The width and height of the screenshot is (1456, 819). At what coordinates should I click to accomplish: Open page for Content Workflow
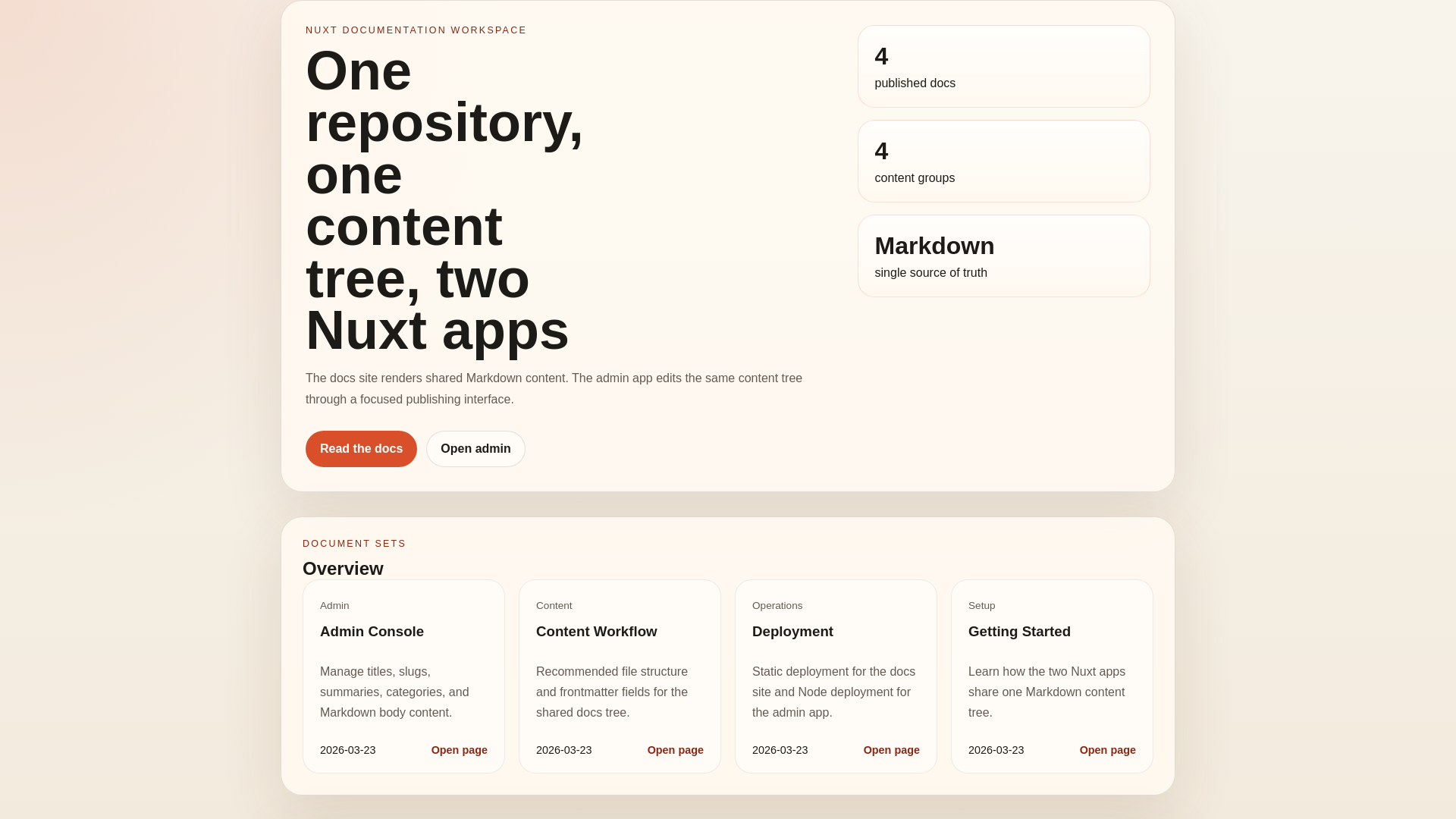click(676, 750)
